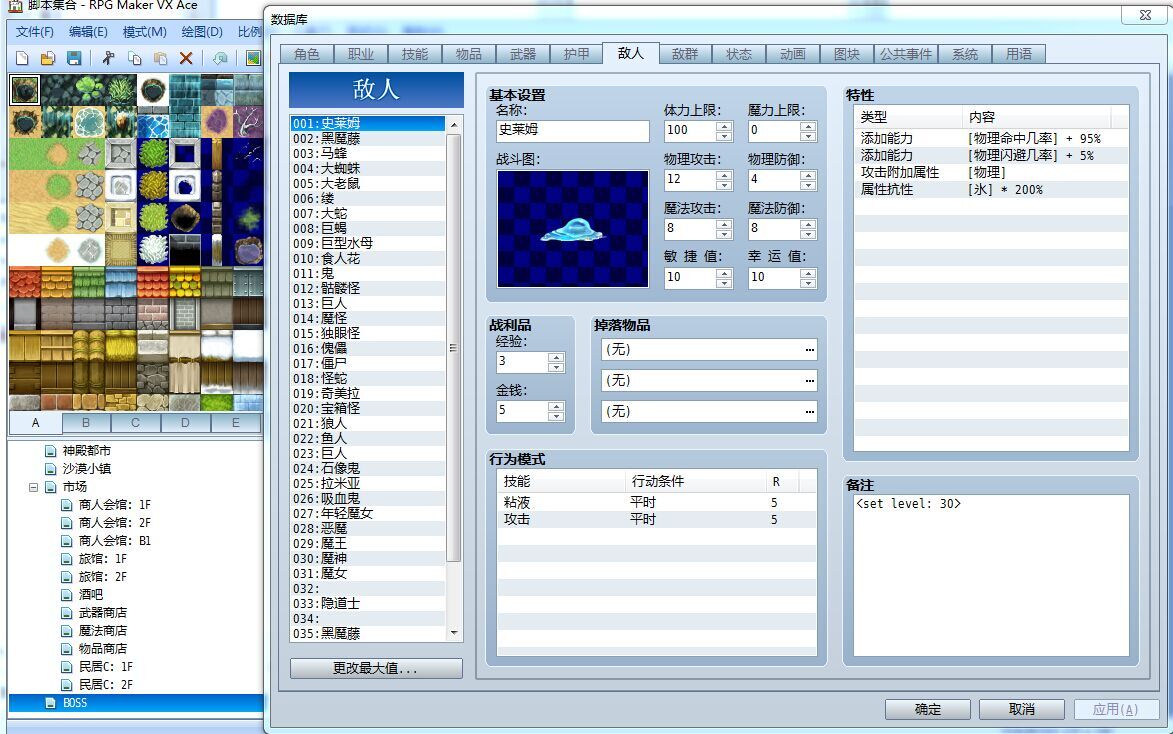1173x734 pixels.
Task: Increase 幸运值 with up arrow
Action: pyautogui.click(x=808, y=273)
